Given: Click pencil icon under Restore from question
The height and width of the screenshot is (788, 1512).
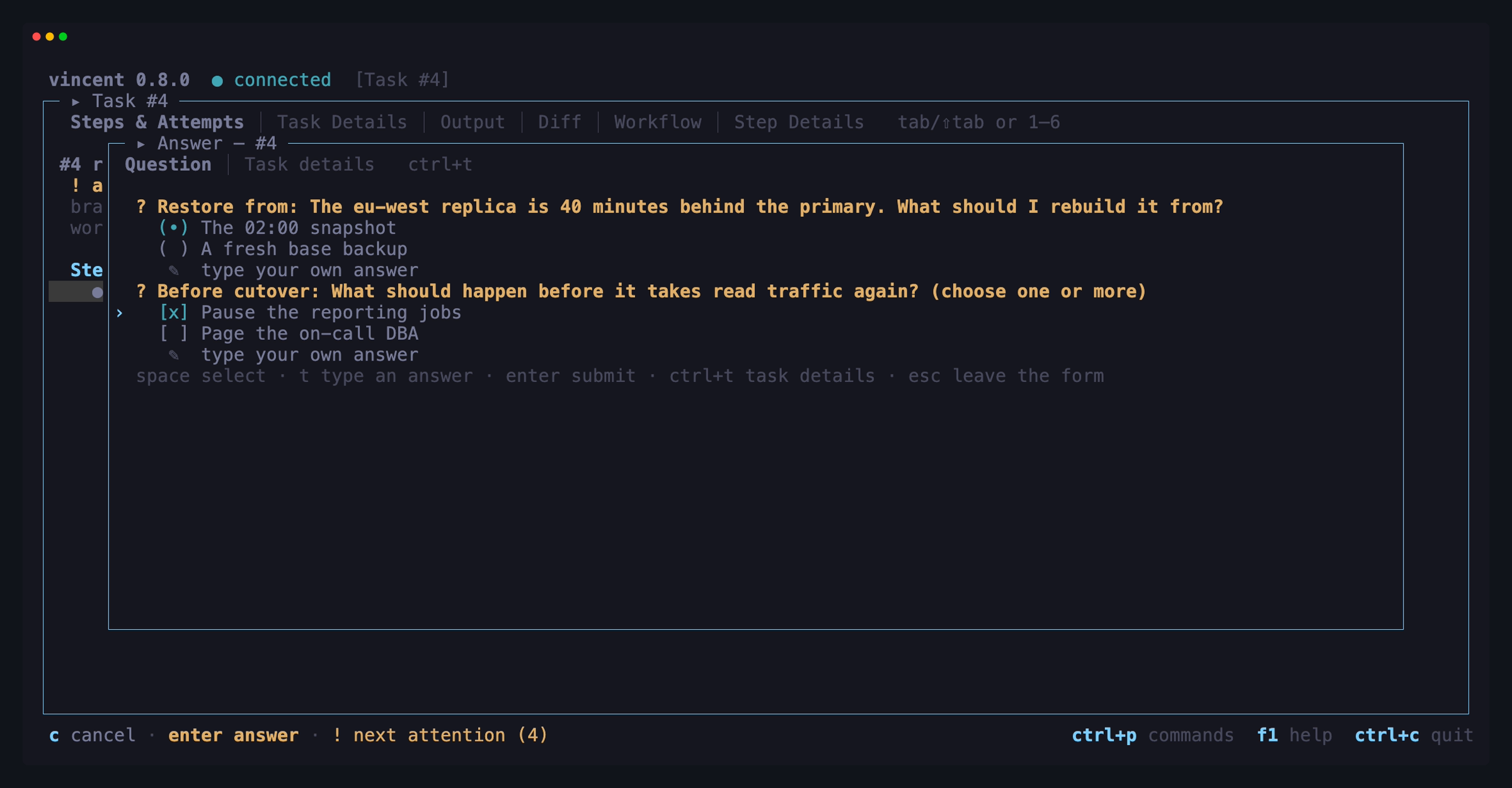Looking at the screenshot, I should click(174, 270).
